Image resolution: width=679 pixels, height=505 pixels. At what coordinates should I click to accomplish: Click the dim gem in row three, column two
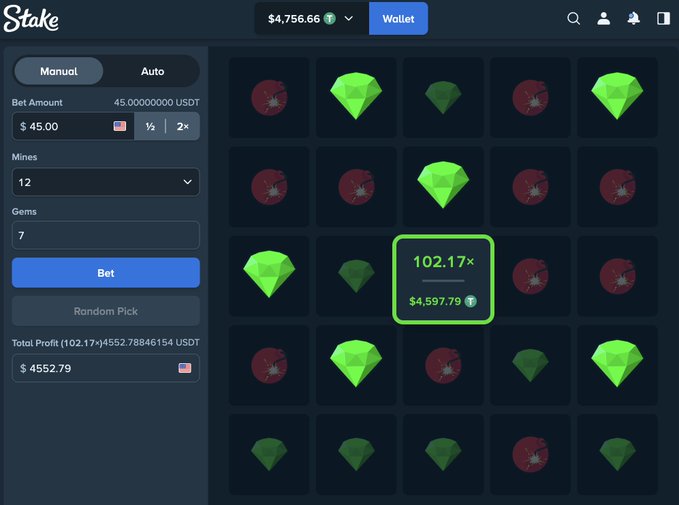point(356,276)
